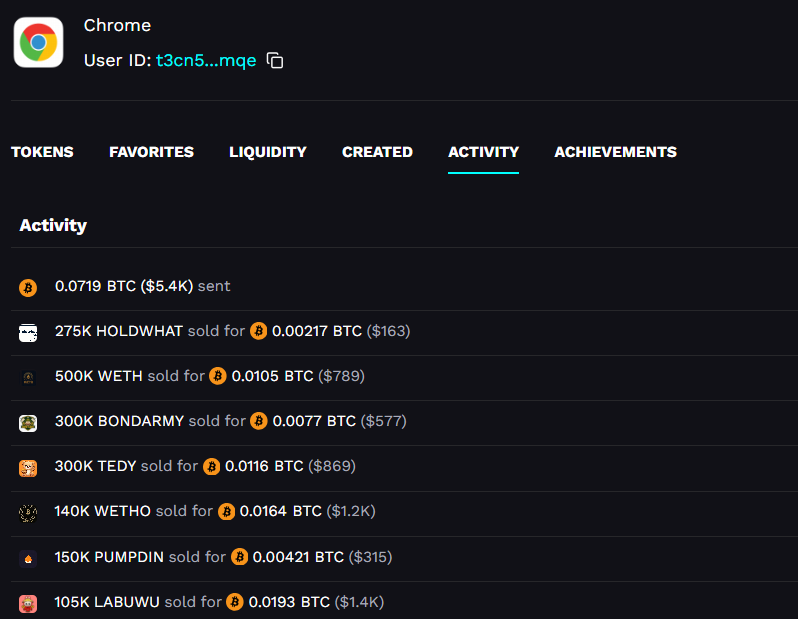Screen dimensions: 798x619
Task: Click the '($1.2K)' dollar value
Action: pos(351,511)
